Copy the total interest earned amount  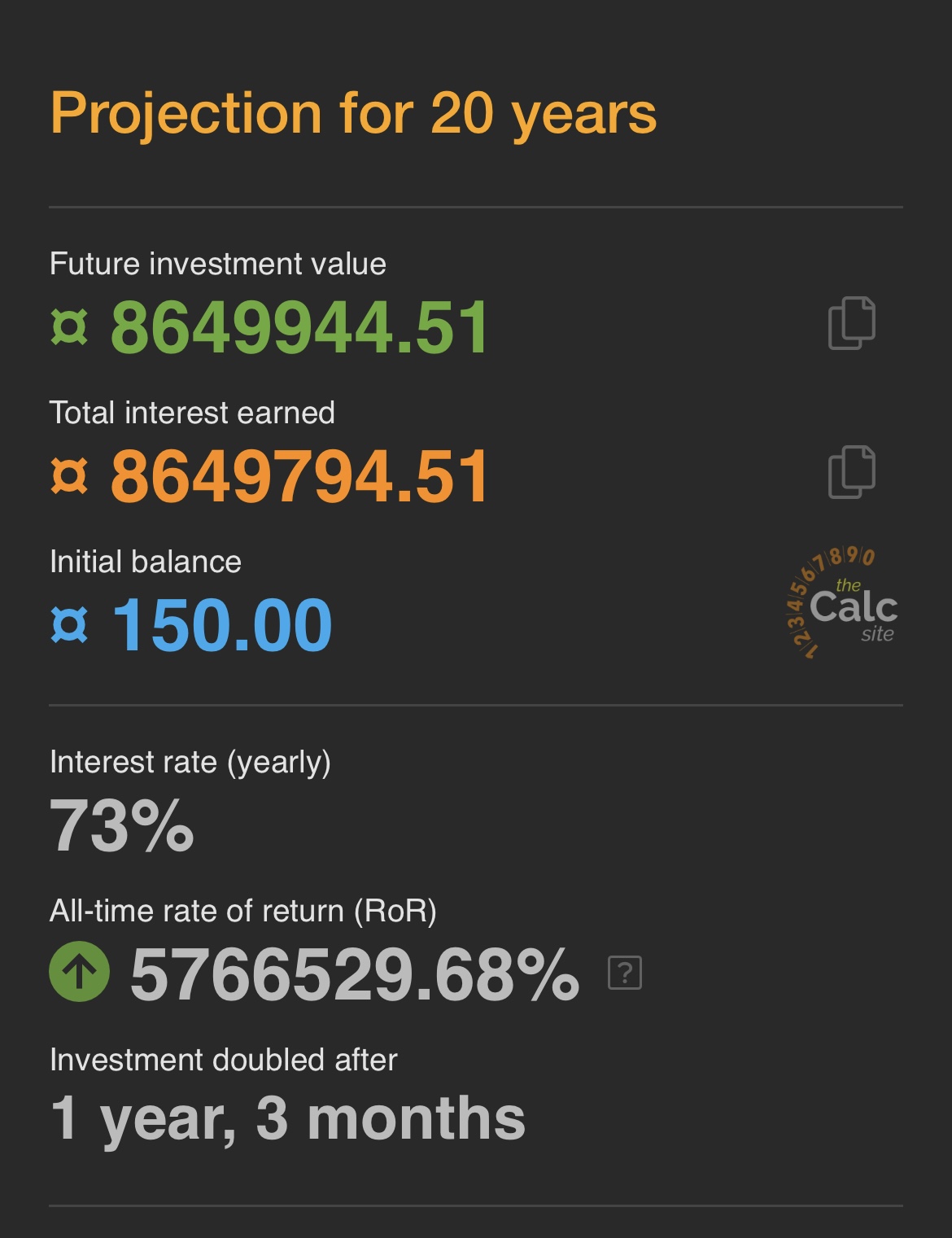point(851,472)
